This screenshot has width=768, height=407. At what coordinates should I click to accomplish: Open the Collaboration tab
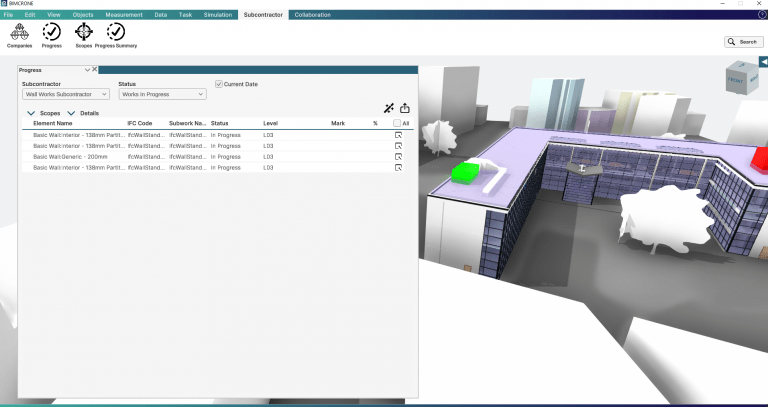coord(312,16)
